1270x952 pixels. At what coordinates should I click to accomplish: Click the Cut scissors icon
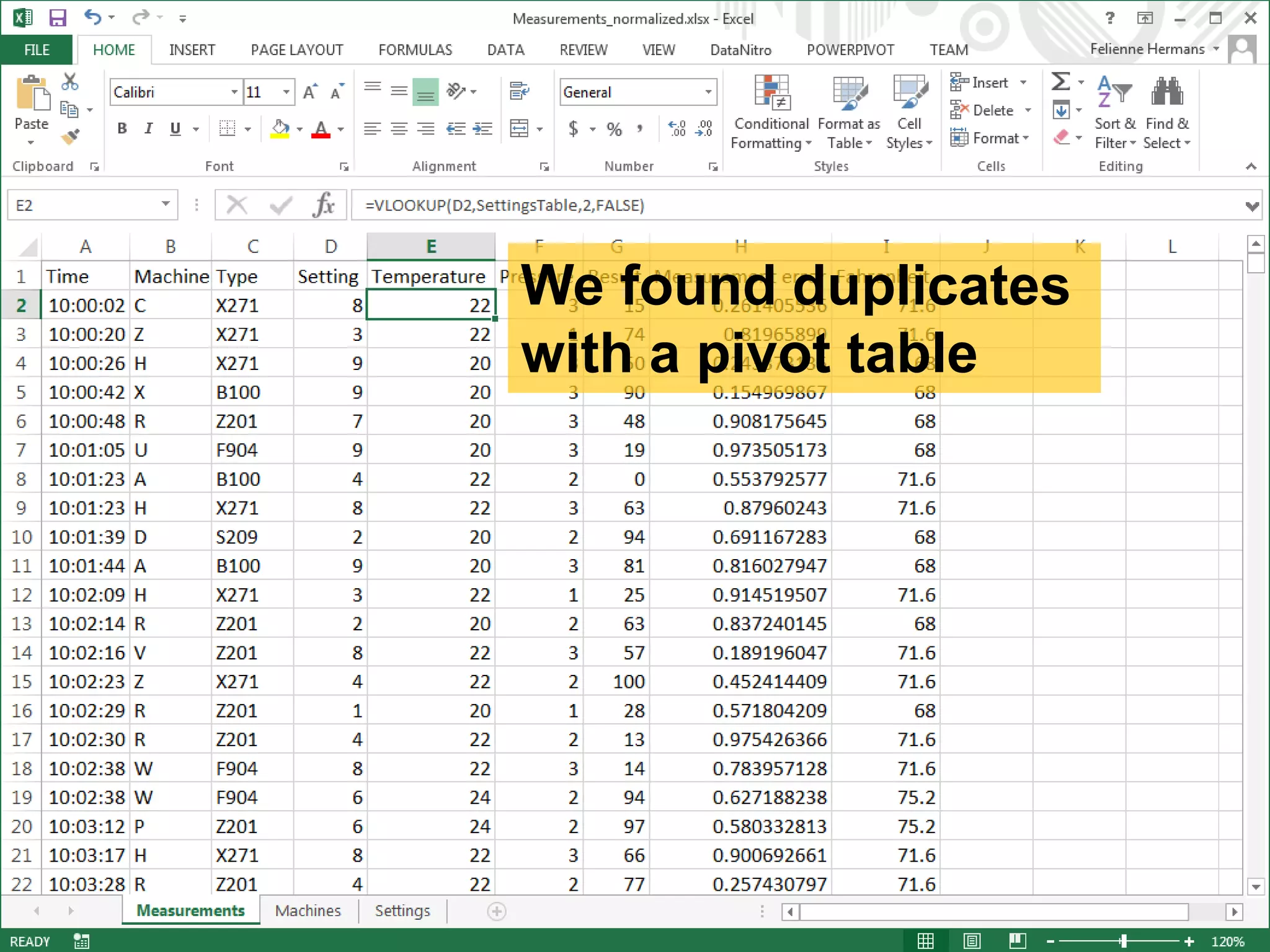click(x=70, y=82)
